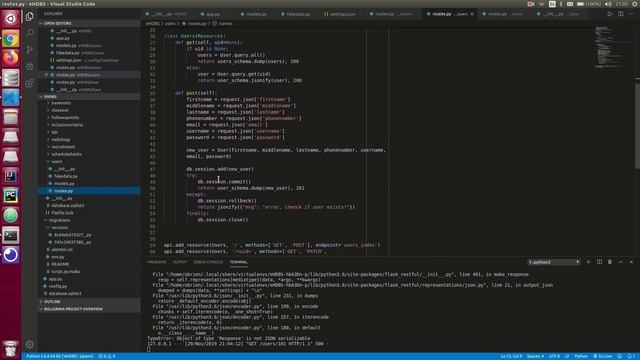This screenshot has width=640, height=360.
Task: Create a new terminal with plus icon
Action: (588, 262)
